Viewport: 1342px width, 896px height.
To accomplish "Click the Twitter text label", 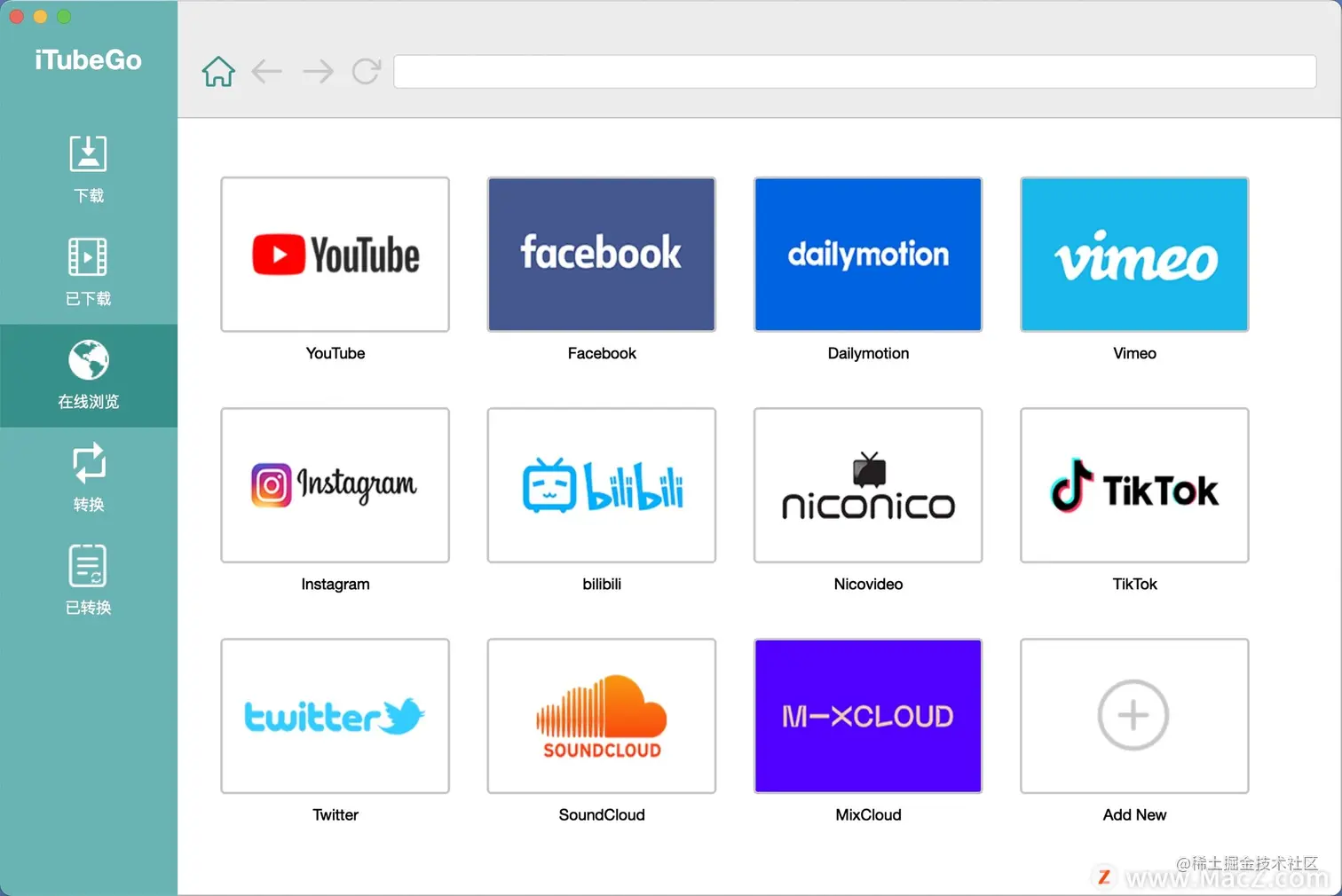I will [x=335, y=814].
